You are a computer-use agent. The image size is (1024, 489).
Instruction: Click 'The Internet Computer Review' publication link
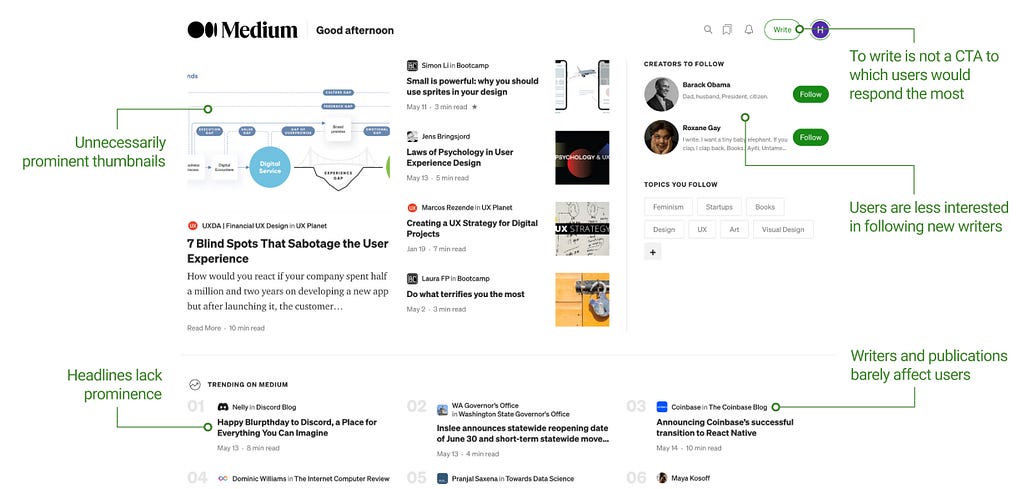click(342, 479)
